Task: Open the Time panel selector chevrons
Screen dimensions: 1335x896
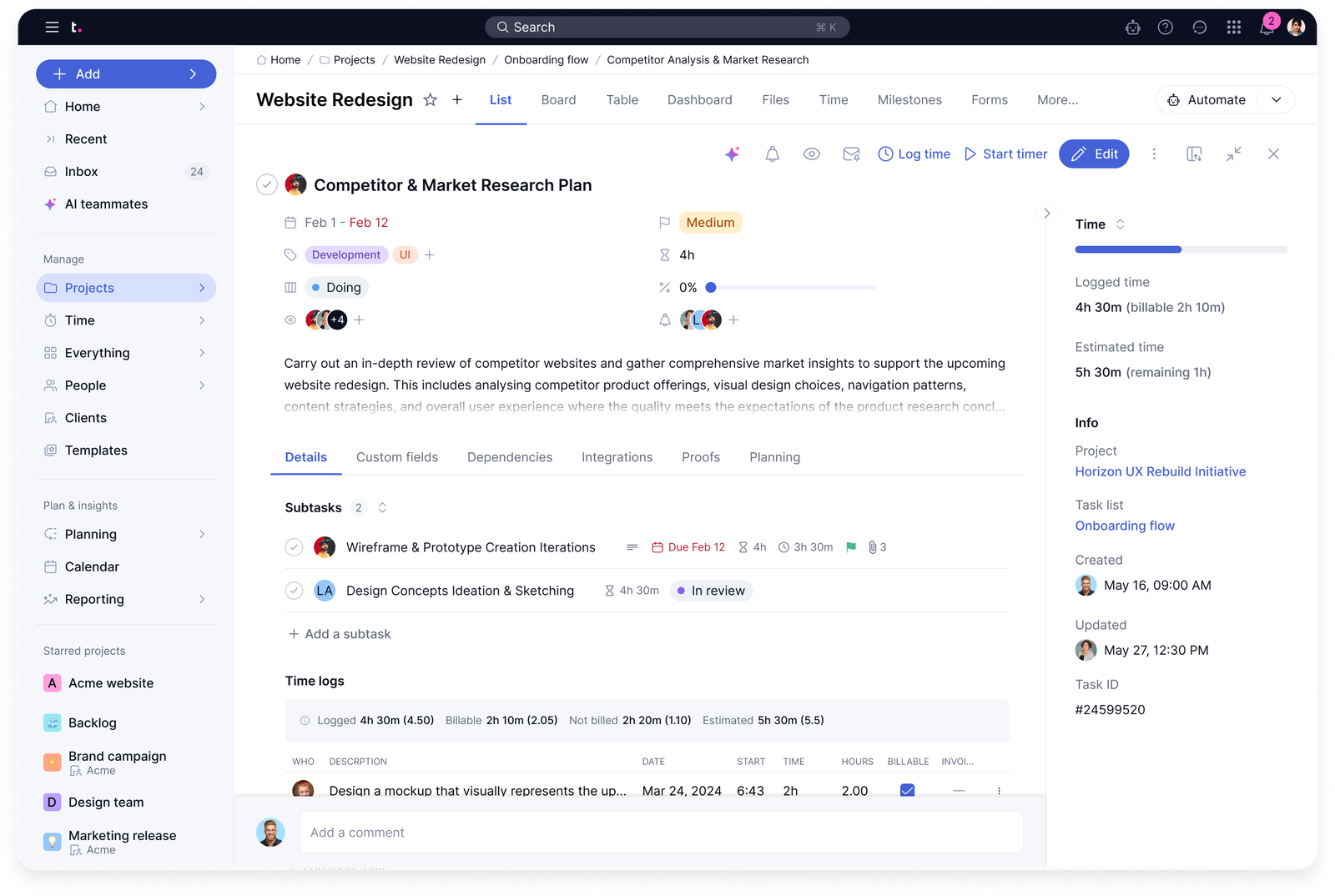Action: click(x=1121, y=224)
